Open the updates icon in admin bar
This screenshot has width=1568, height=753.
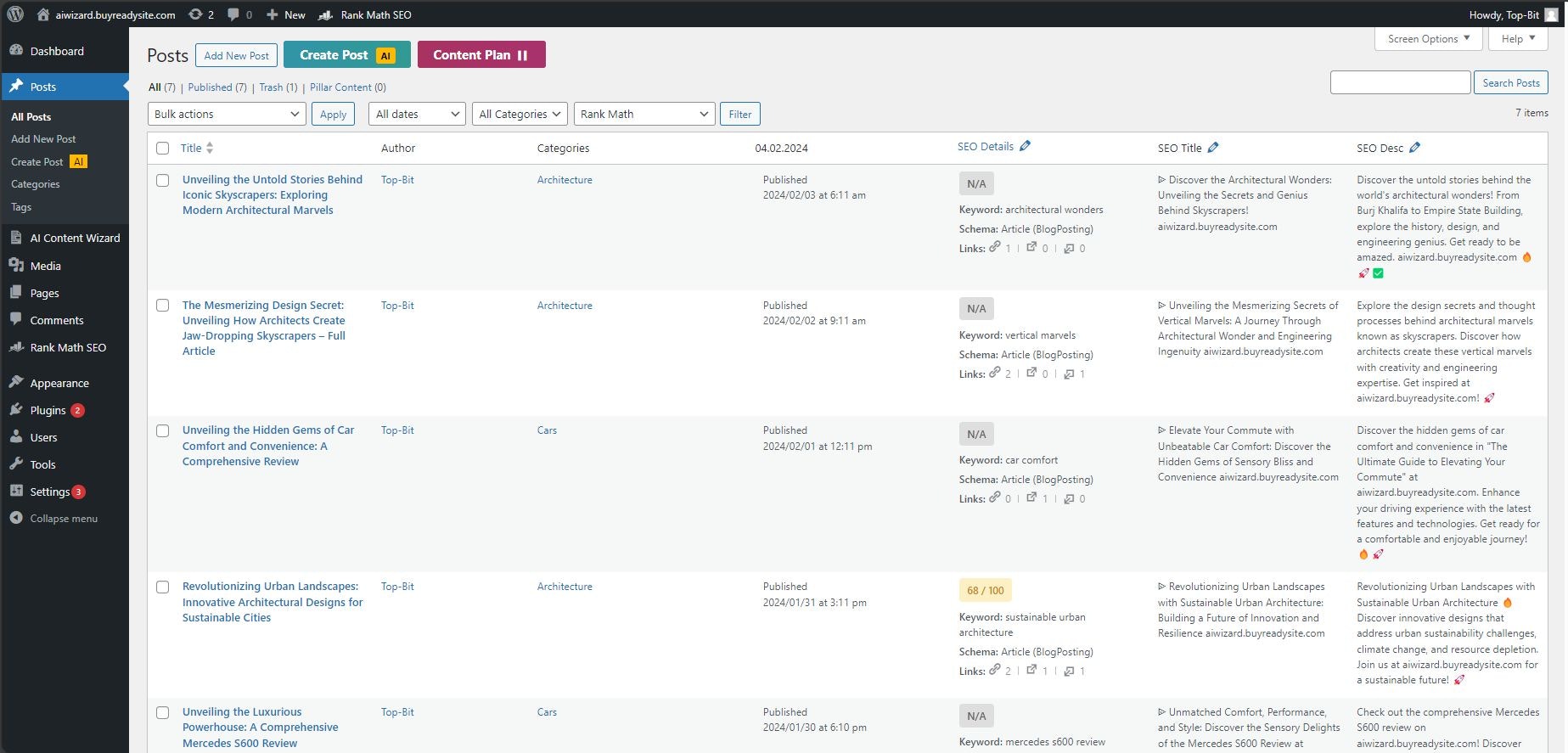tap(196, 14)
